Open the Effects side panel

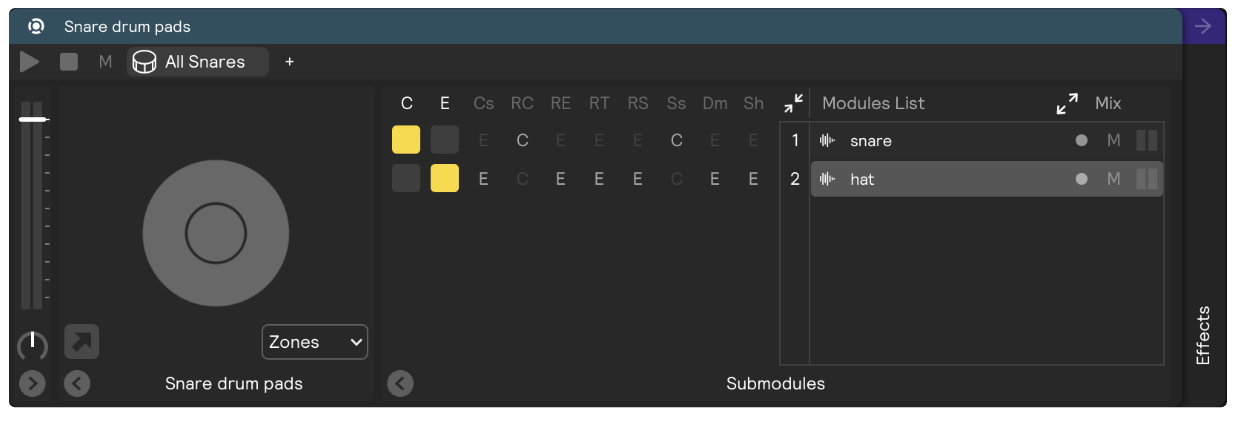[1203, 335]
